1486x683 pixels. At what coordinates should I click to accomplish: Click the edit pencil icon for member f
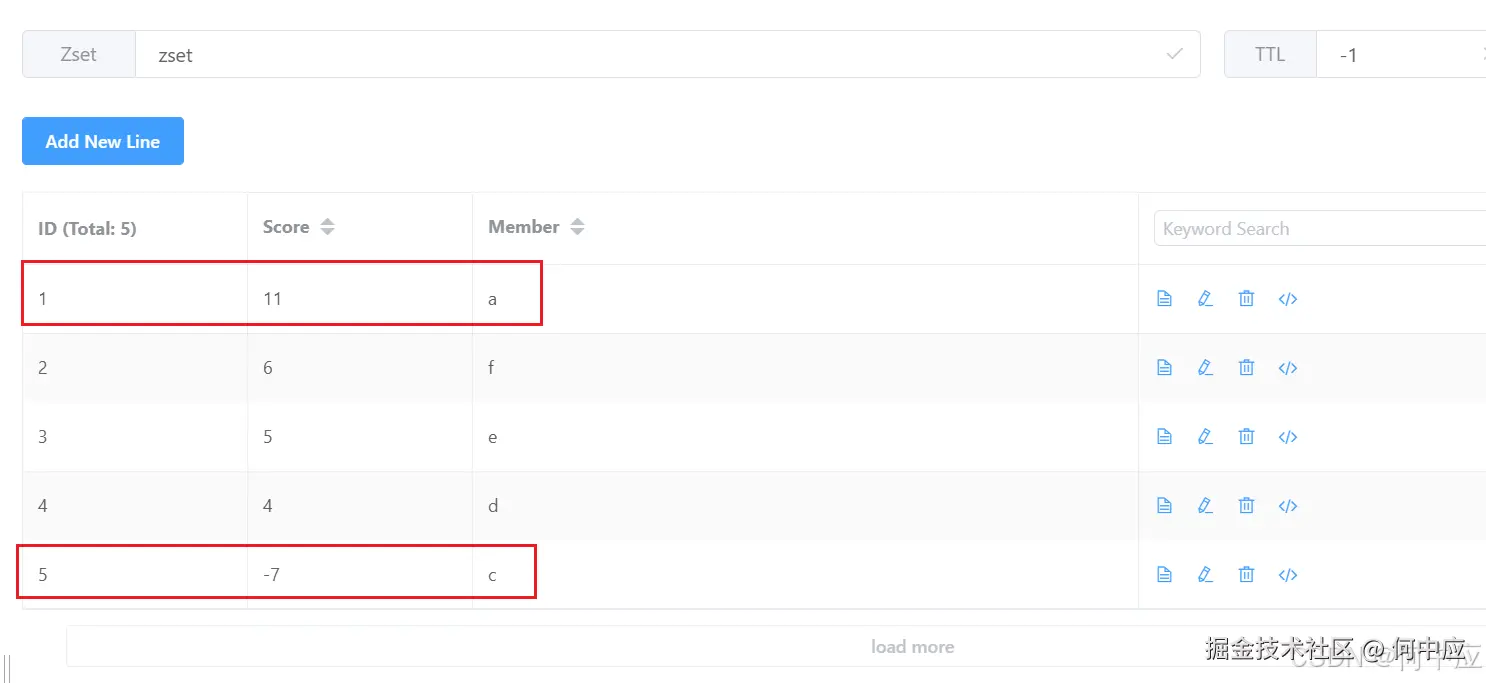click(x=1205, y=368)
